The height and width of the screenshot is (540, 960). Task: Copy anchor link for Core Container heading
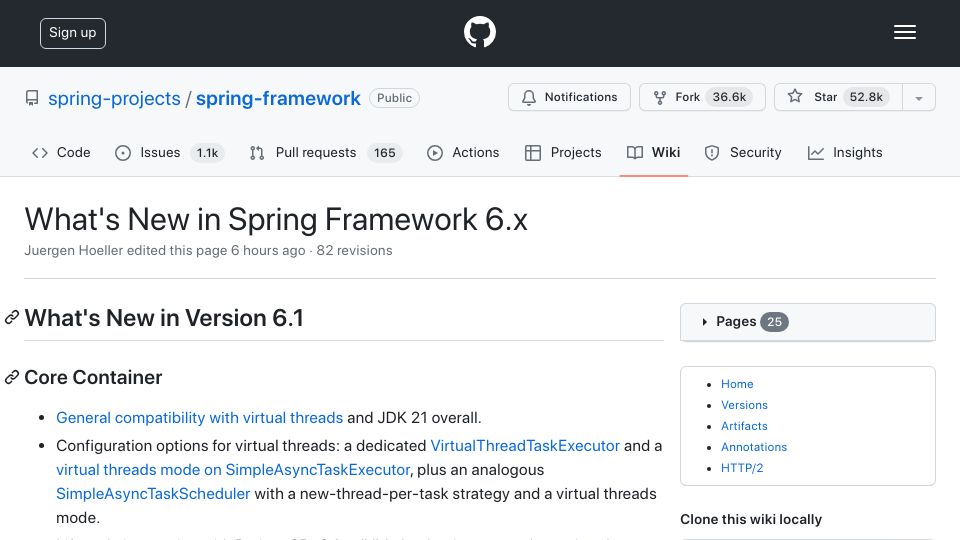(x=12, y=377)
